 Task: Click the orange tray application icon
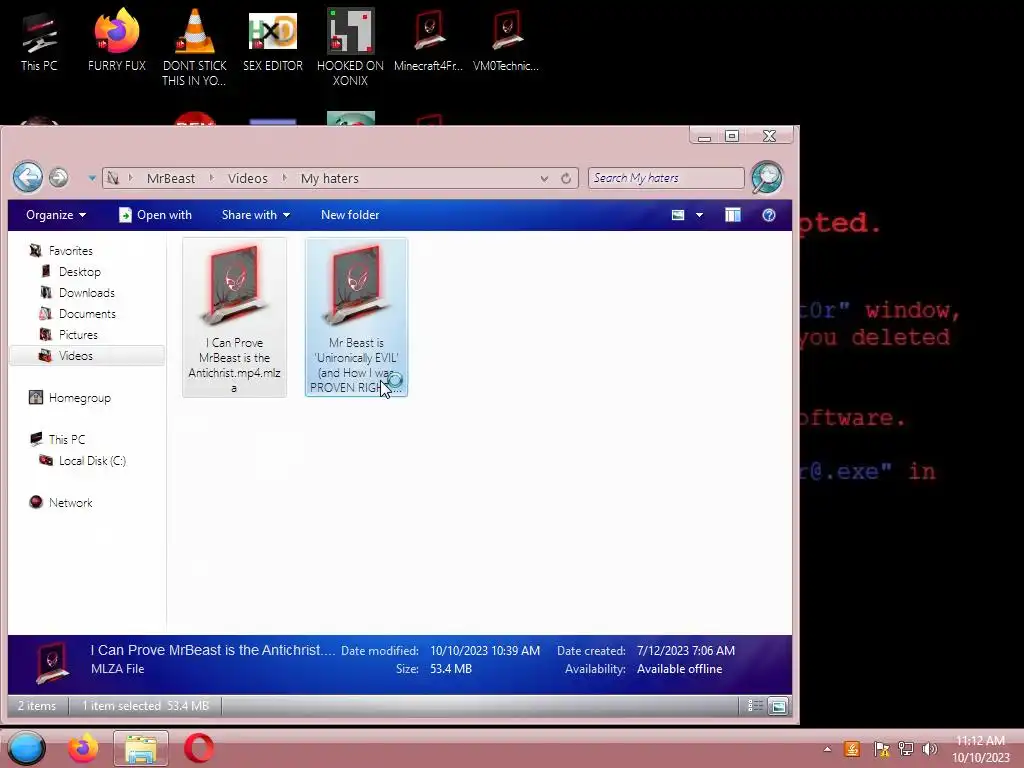pos(852,748)
